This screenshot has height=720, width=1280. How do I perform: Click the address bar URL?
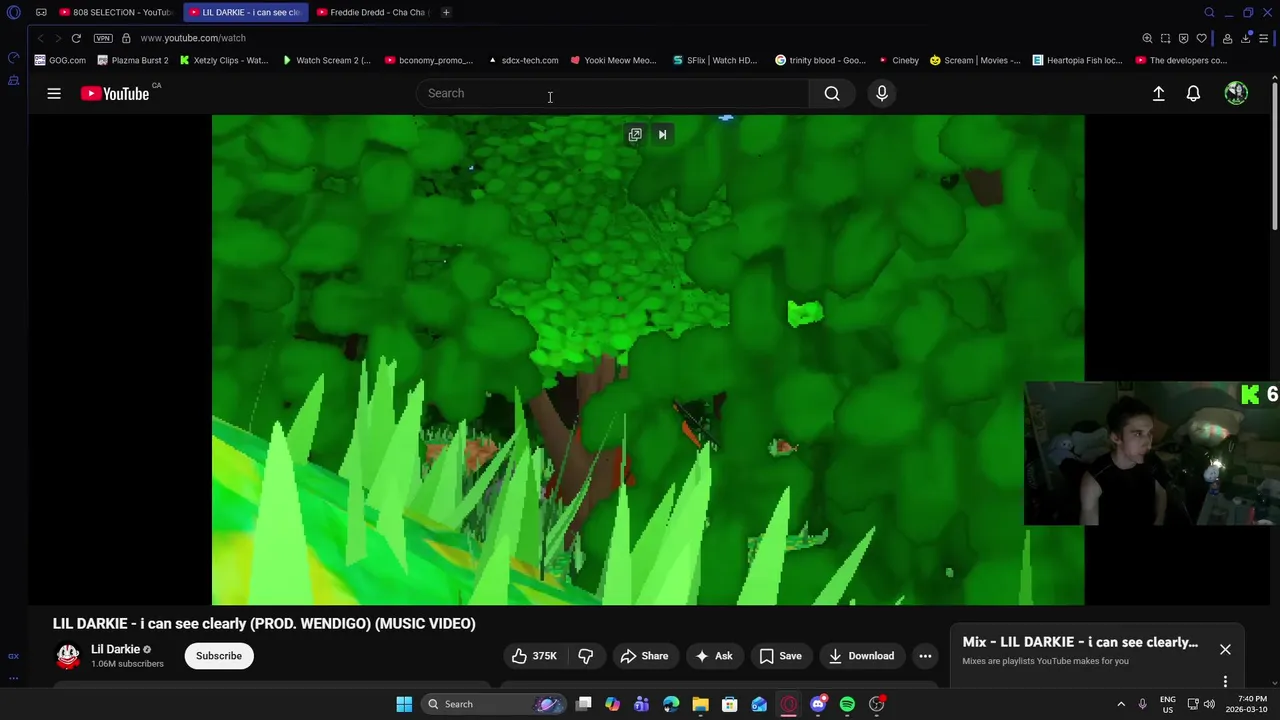(x=193, y=38)
